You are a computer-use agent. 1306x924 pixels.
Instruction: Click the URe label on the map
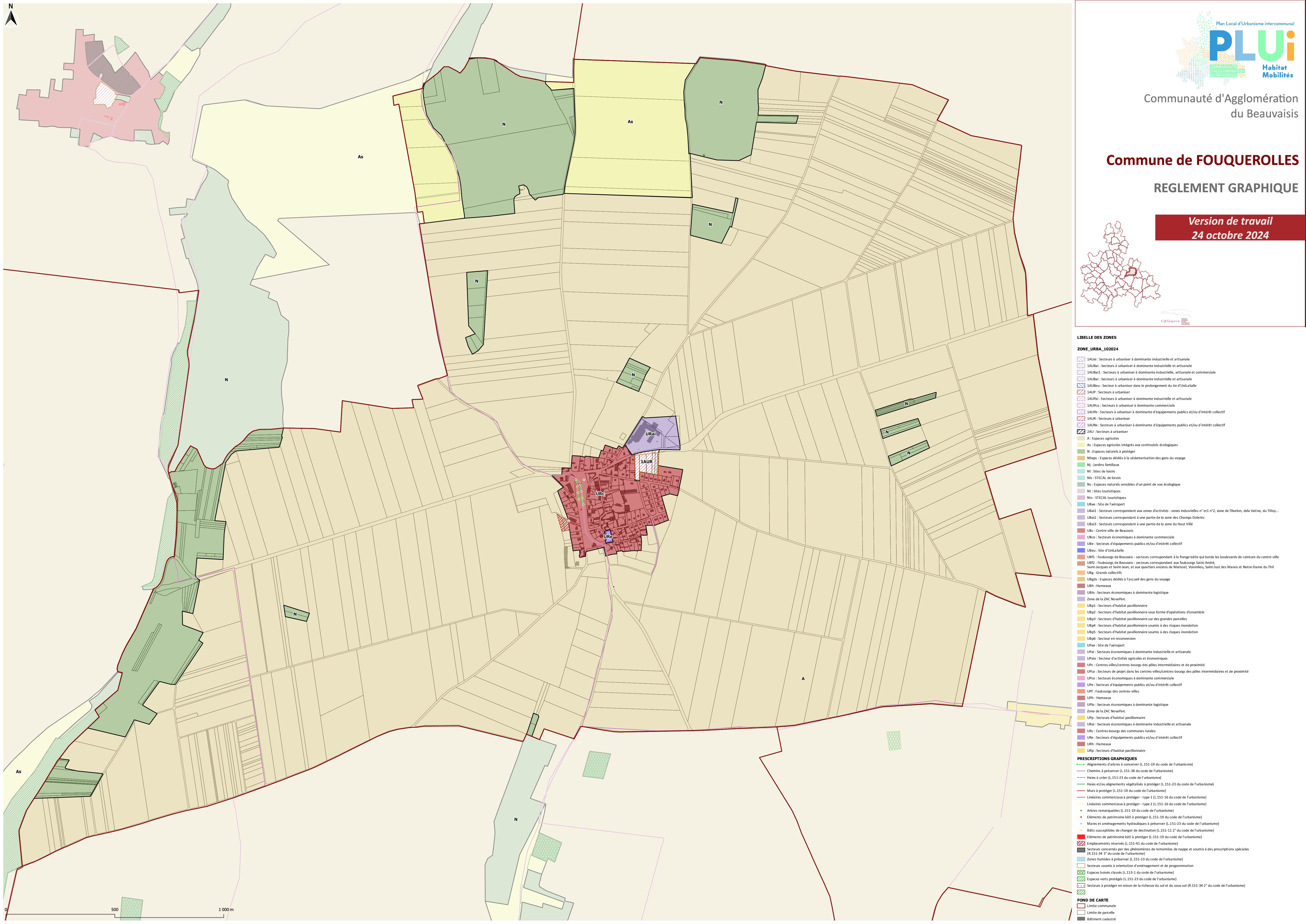608,537
